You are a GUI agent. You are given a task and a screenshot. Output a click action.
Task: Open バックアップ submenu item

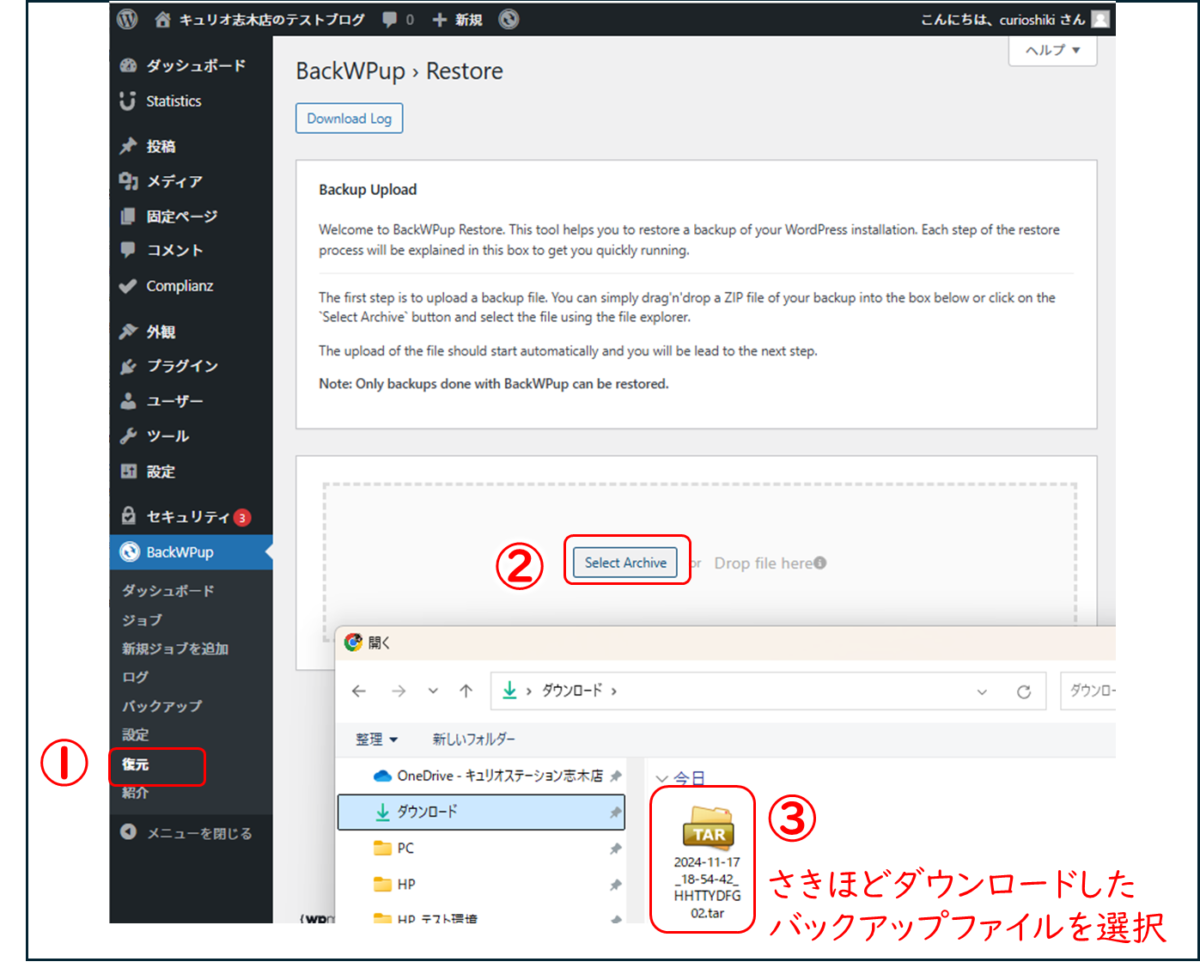(x=162, y=706)
